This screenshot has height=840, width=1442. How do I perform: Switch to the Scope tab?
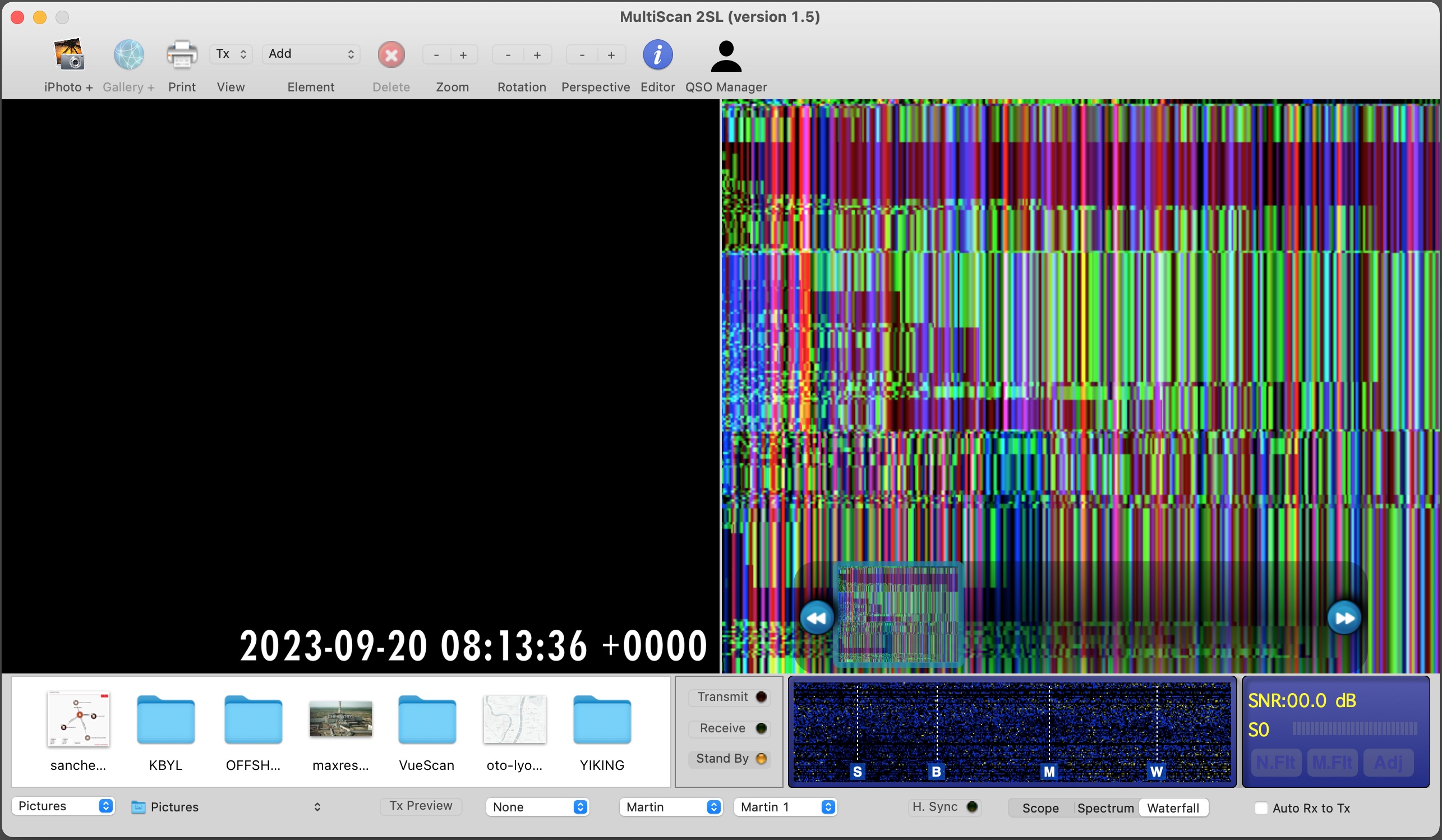[x=1040, y=808]
